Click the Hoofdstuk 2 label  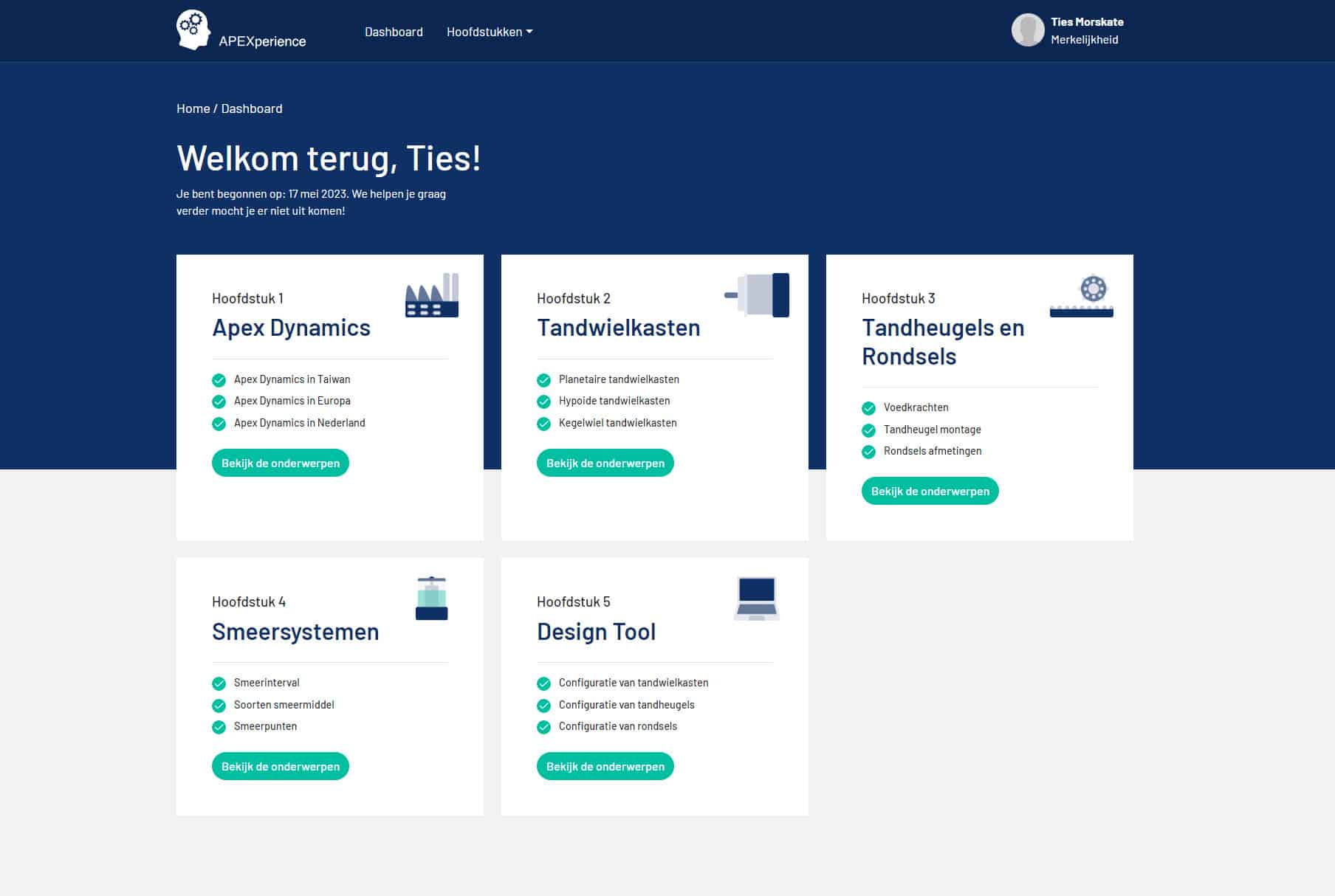574,298
